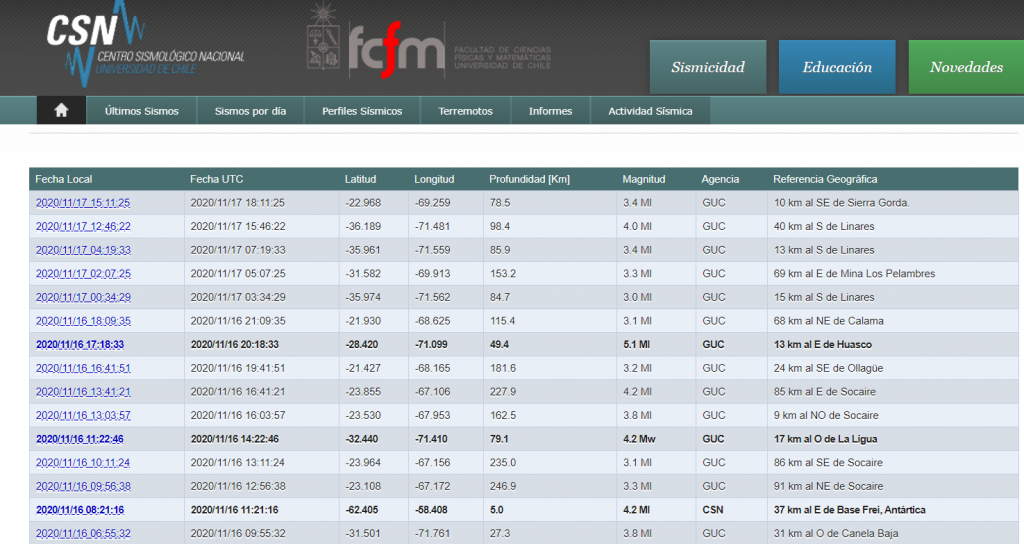Open the Perfiles Sísmicos menu

[362, 111]
